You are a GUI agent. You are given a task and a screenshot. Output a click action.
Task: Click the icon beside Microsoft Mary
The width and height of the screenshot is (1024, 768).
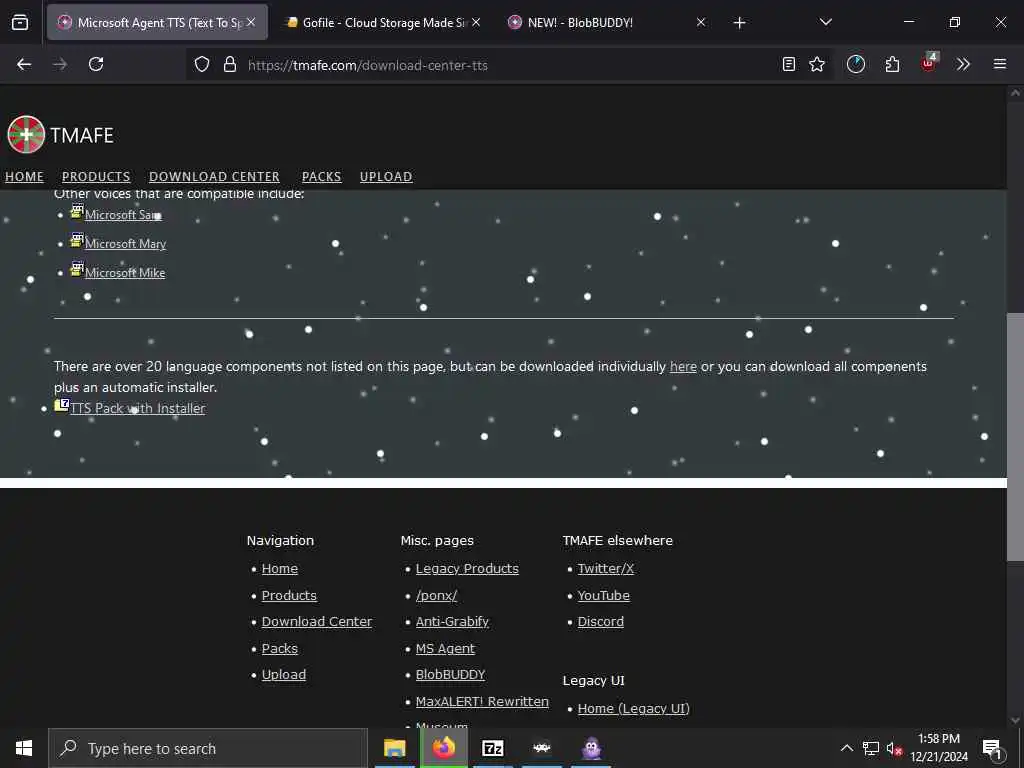coord(77,240)
